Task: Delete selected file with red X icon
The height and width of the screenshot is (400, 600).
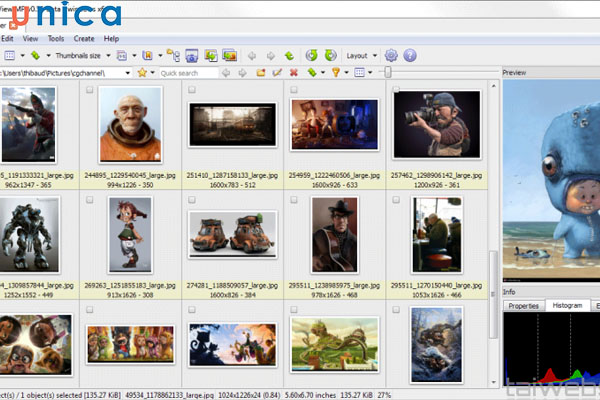Action: (x=293, y=72)
